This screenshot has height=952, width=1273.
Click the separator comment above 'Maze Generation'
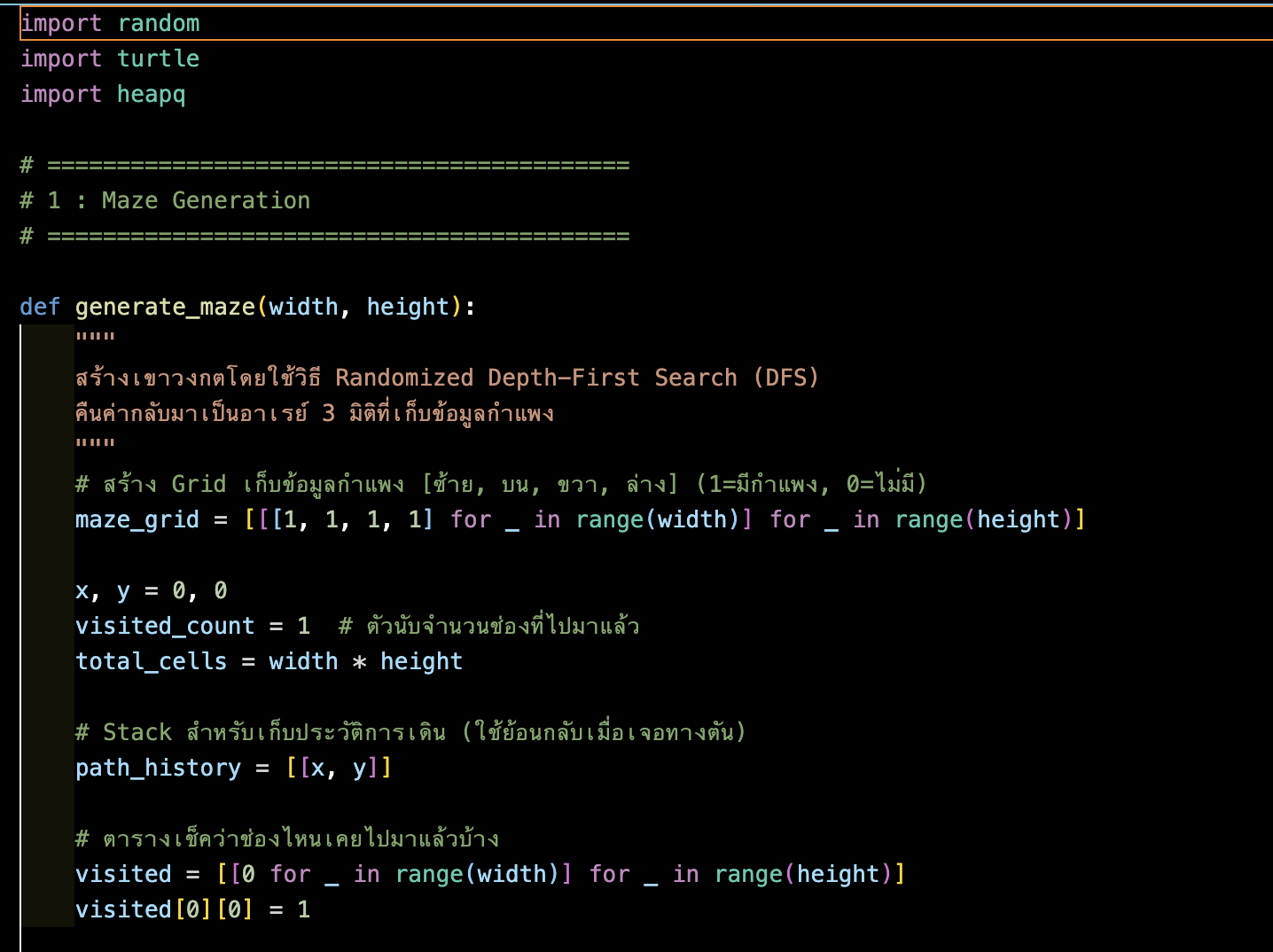(324, 165)
